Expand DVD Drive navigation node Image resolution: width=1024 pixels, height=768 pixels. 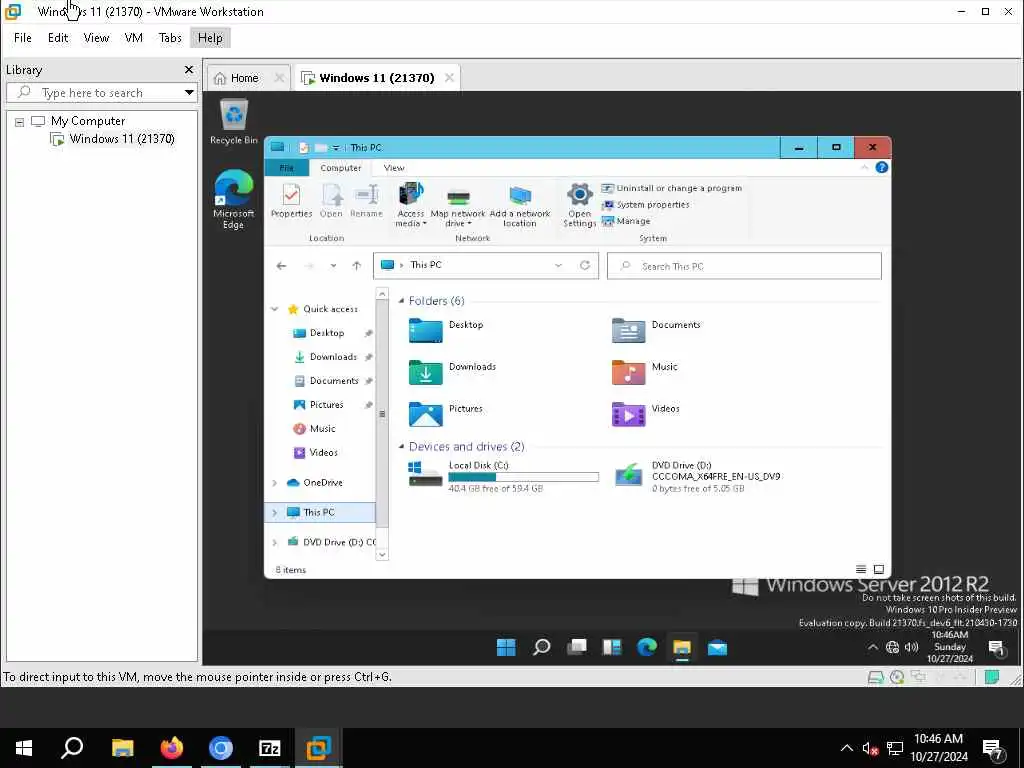(x=275, y=542)
